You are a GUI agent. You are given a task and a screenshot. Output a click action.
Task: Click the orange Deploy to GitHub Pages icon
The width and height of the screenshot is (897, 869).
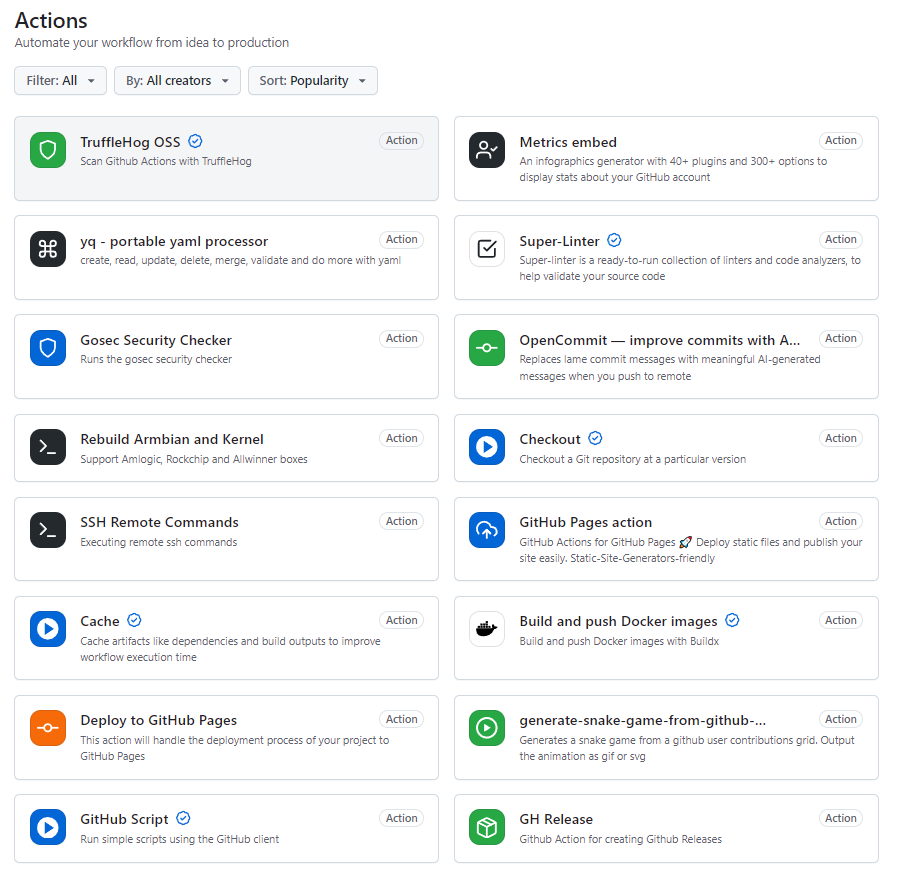click(48, 728)
